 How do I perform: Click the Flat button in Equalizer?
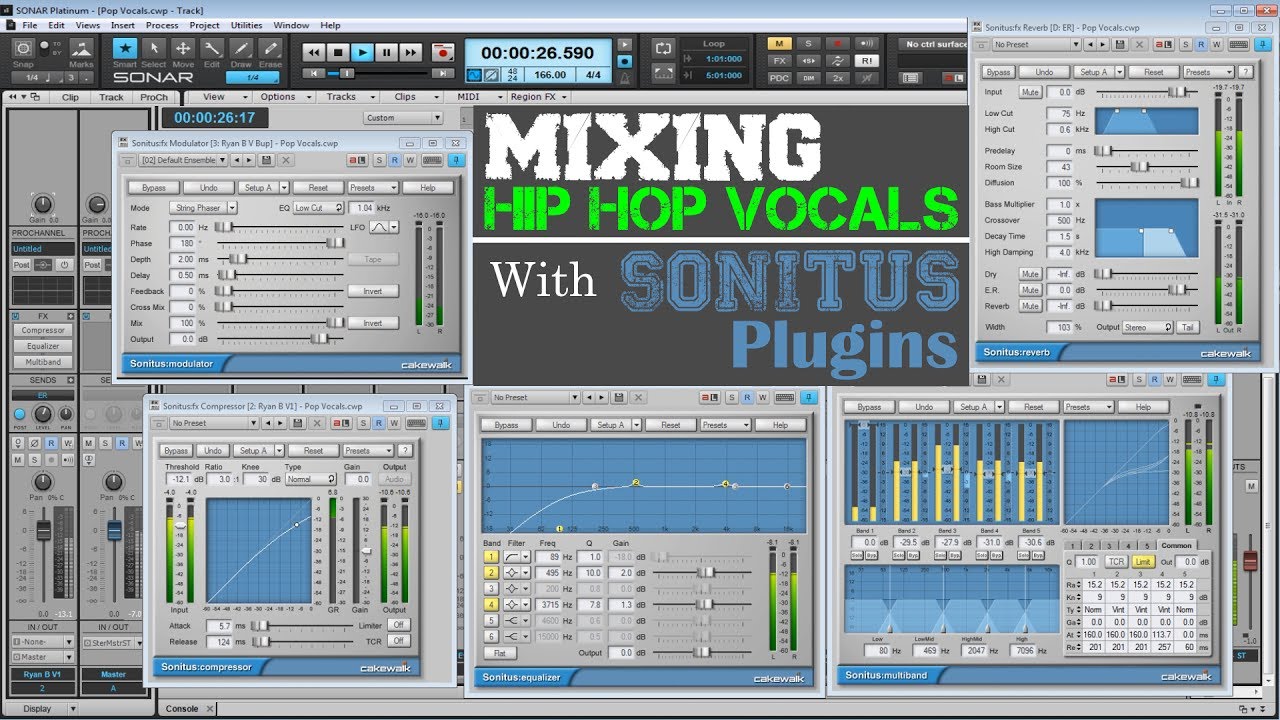(499, 652)
